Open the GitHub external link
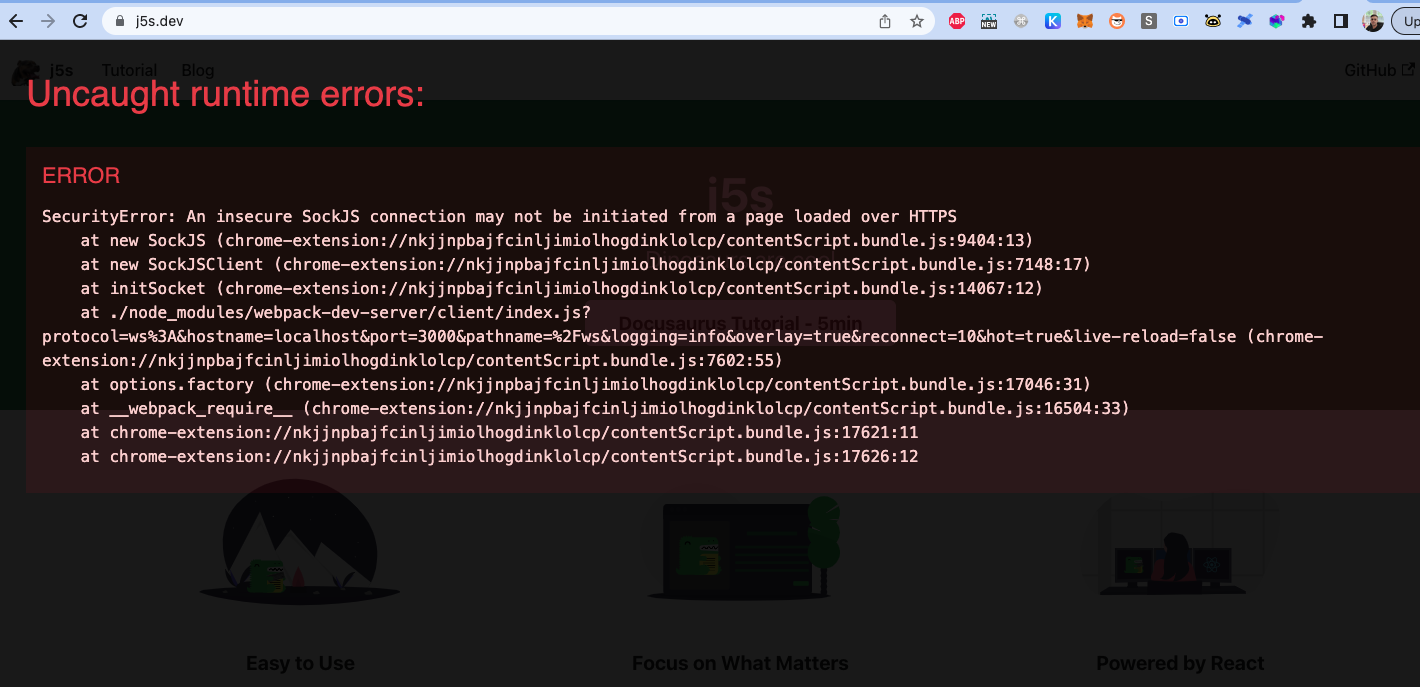 tap(1379, 71)
